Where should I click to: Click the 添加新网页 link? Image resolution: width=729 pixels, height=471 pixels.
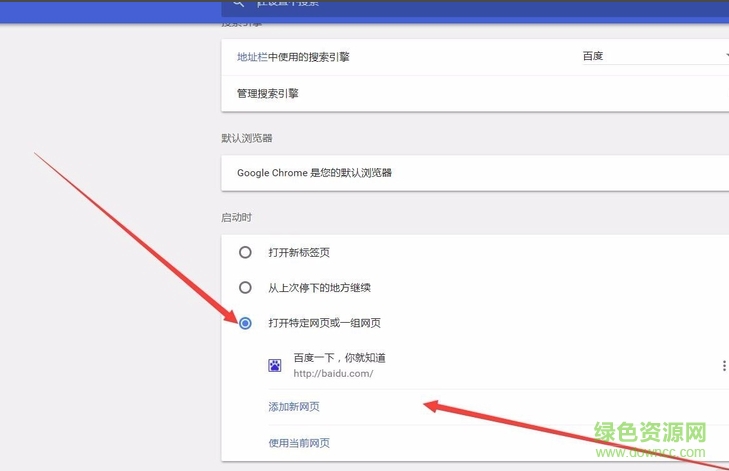[x=294, y=407]
